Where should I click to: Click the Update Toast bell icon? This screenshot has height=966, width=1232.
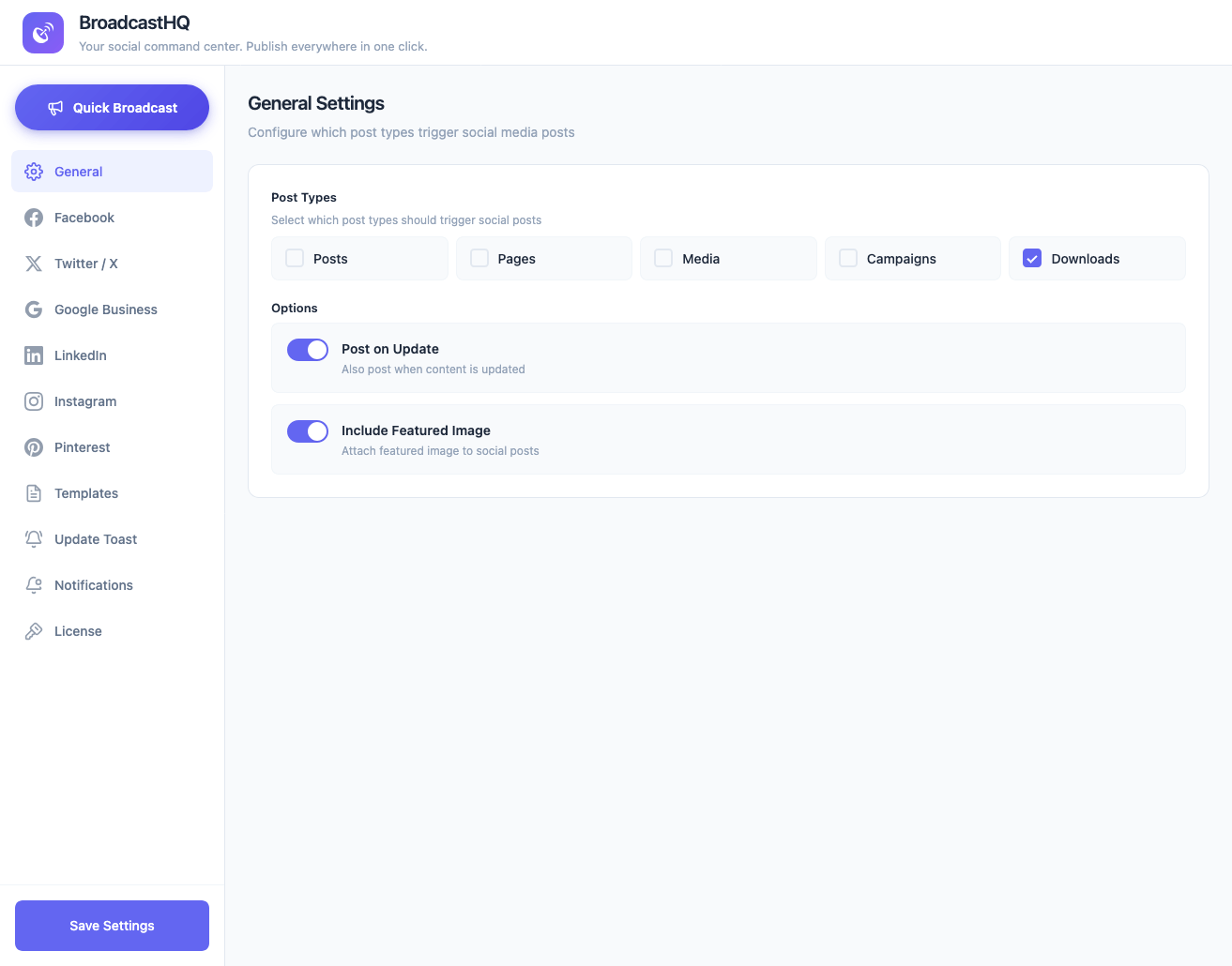point(34,538)
